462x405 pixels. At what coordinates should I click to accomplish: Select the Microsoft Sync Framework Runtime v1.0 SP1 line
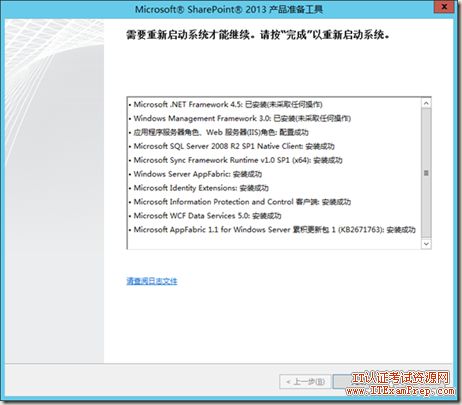(235, 160)
